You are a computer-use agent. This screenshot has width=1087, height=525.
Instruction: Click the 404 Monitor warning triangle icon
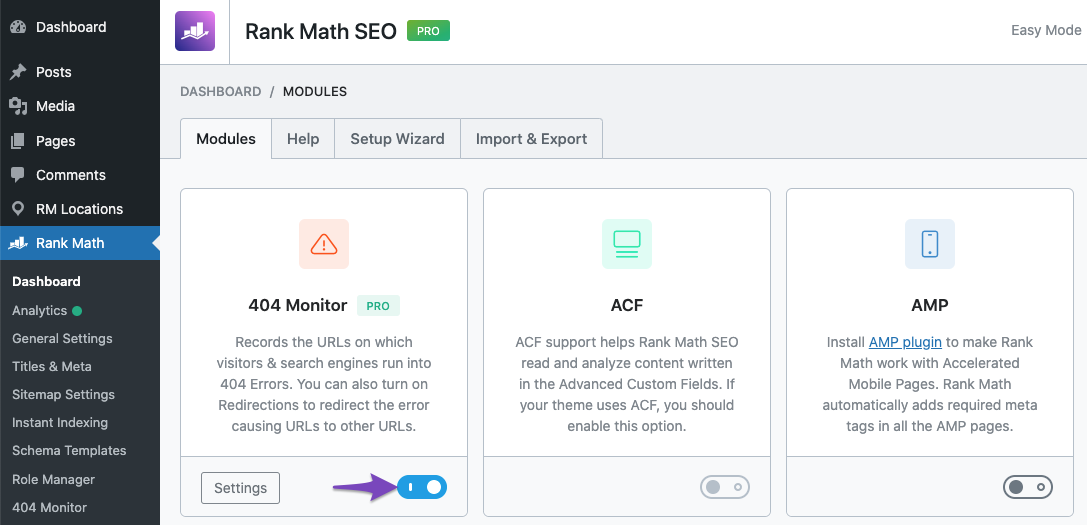[x=324, y=244]
